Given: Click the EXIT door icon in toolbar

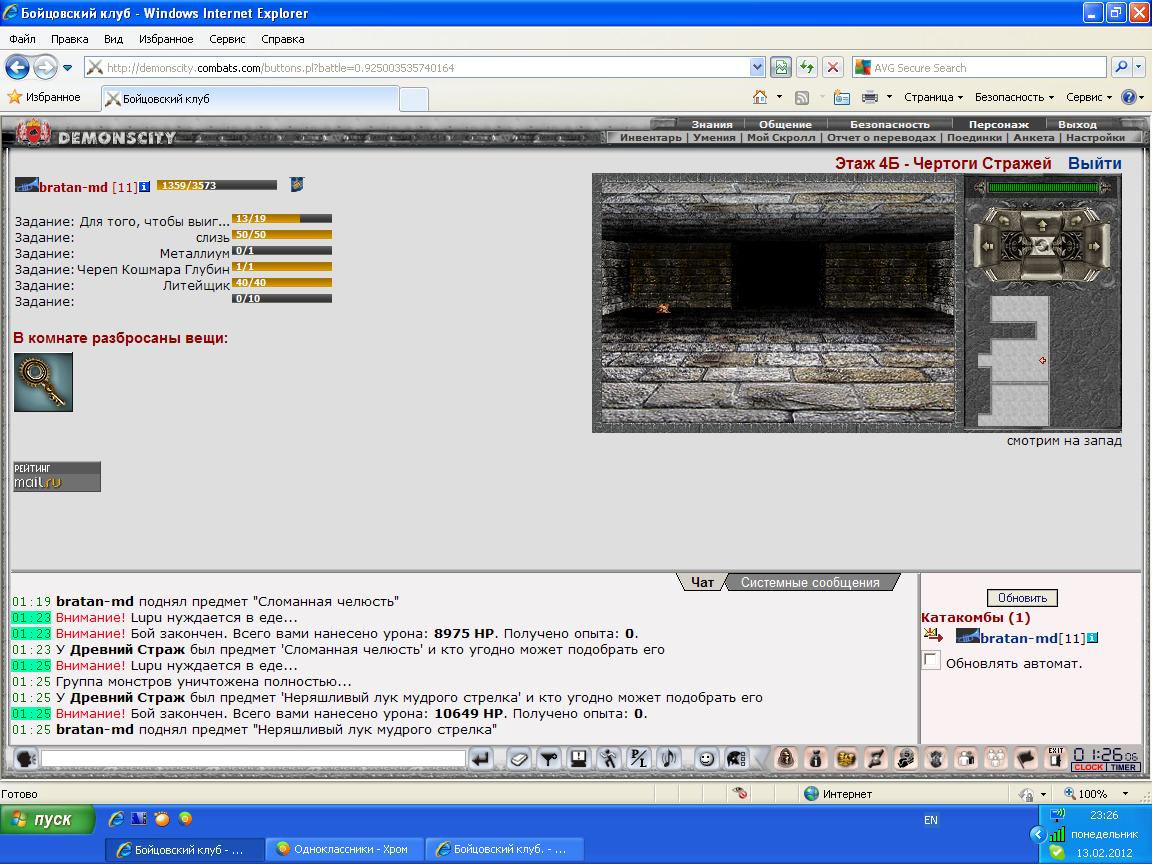Looking at the screenshot, I should [1056, 757].
